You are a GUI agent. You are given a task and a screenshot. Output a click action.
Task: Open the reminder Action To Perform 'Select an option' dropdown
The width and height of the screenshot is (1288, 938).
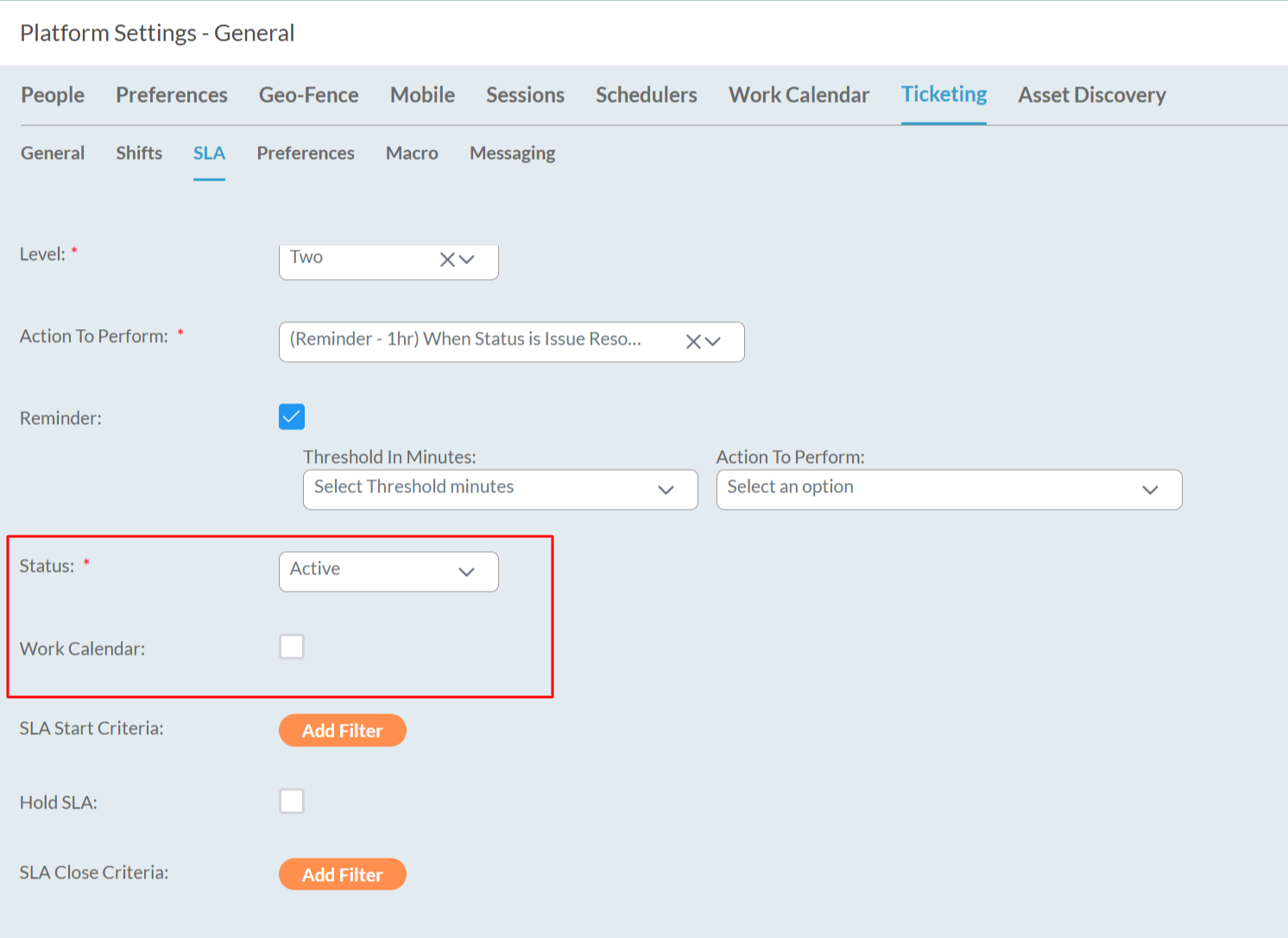[x=949, y=490]
